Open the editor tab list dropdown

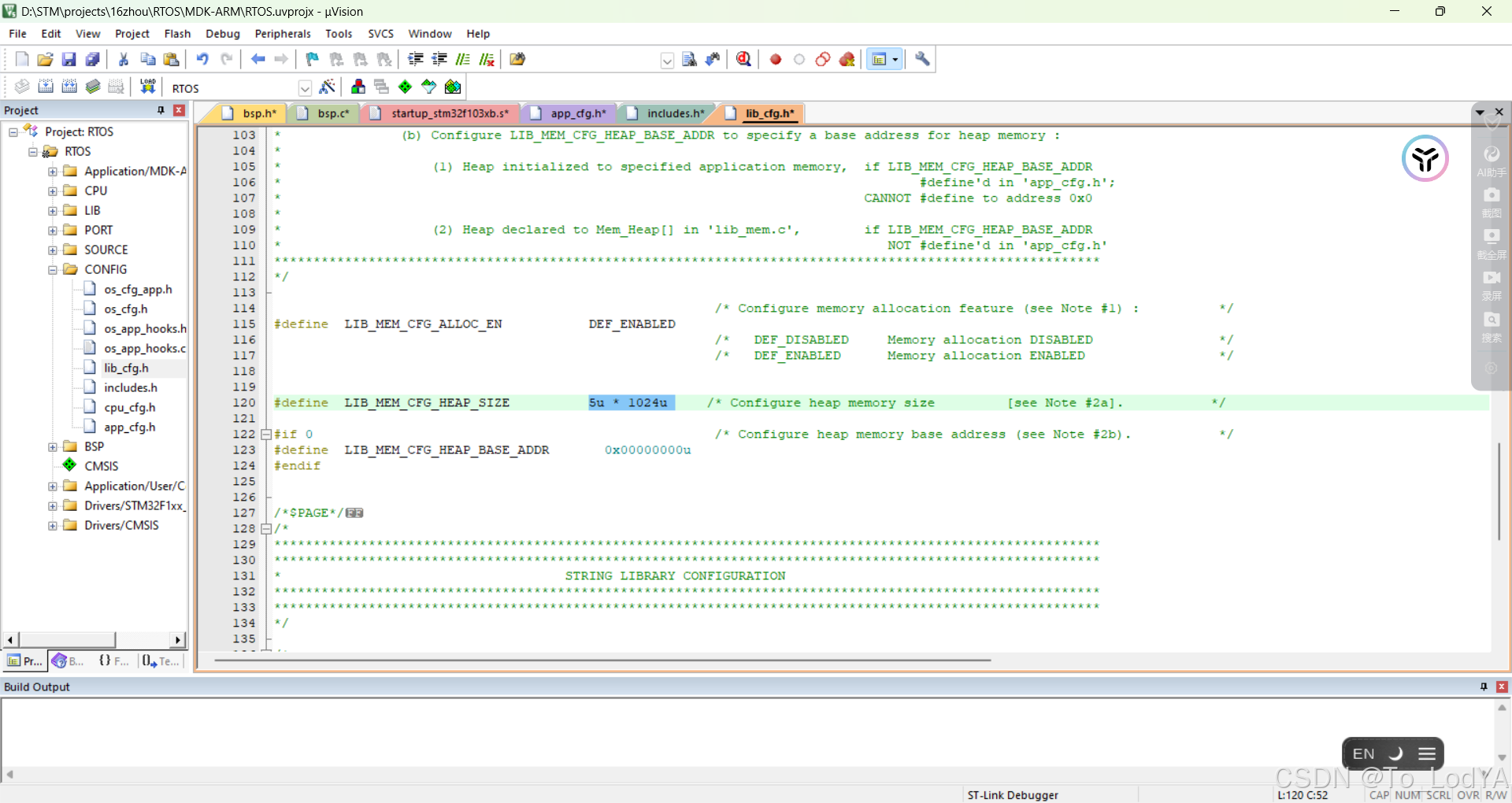pos(1480,113)
